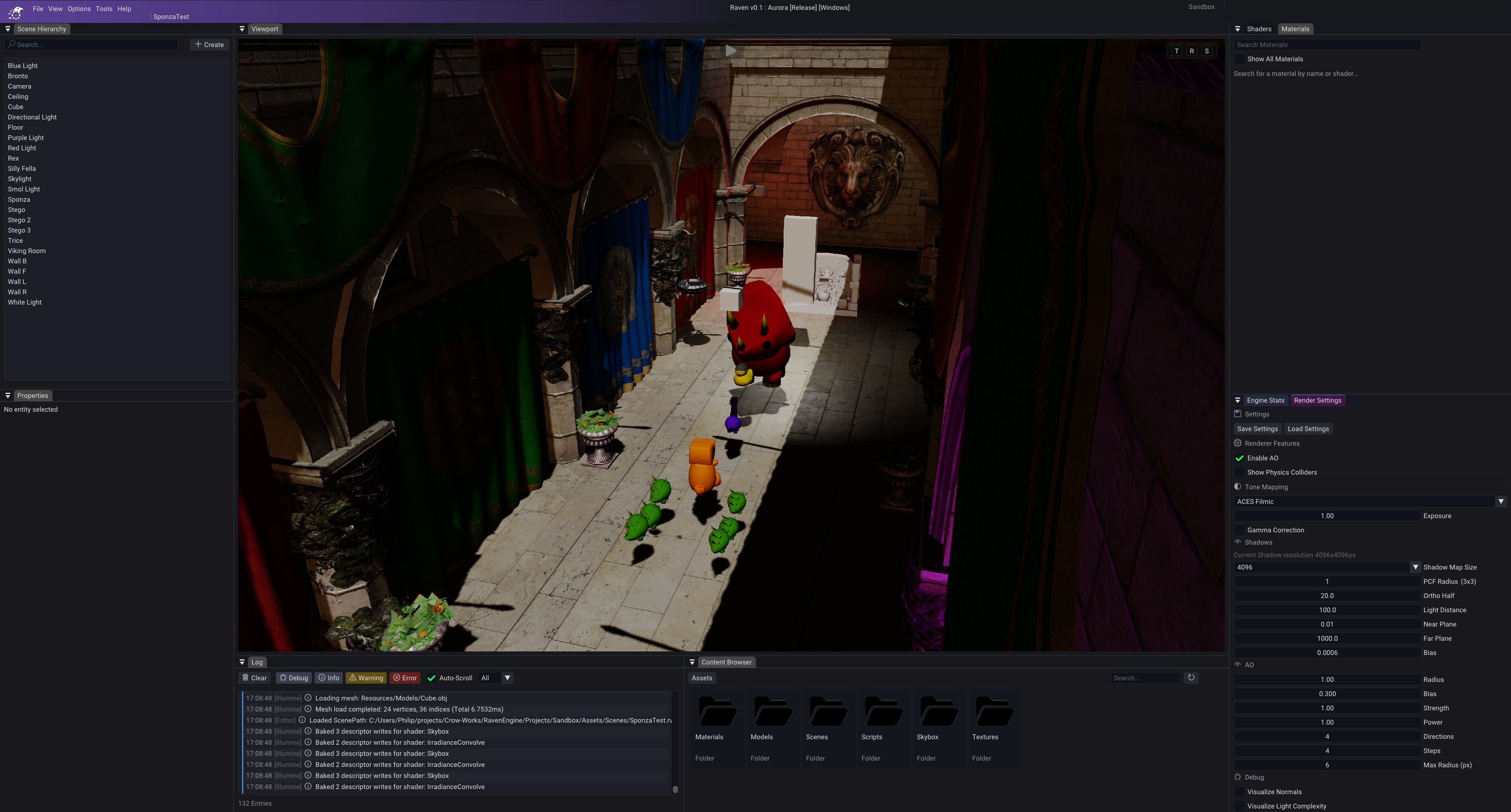
Task: Collapse the Tone Mapping section
Action: click(1261, 487)
